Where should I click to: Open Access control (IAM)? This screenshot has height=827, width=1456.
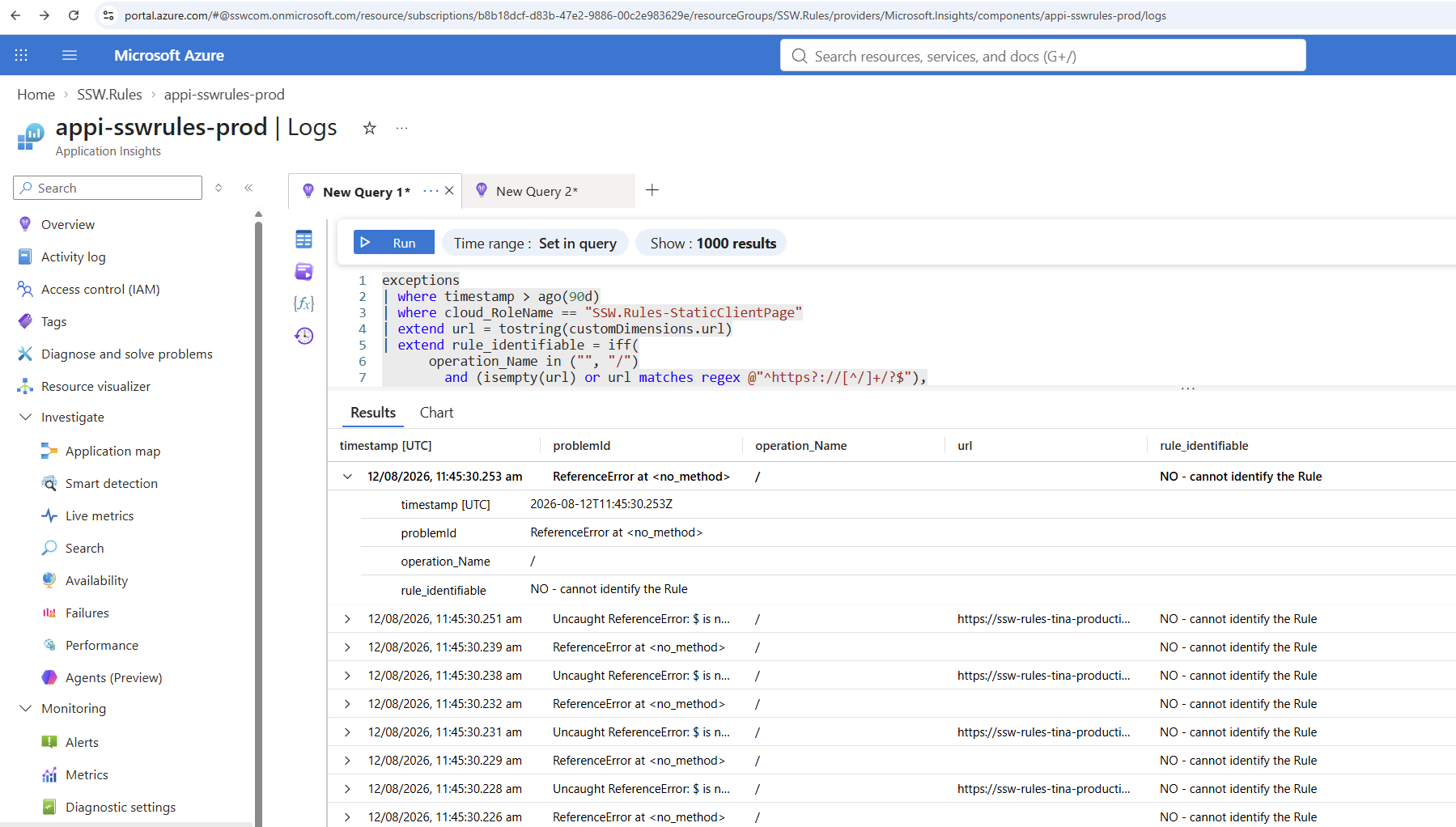[x=100, y=289]
